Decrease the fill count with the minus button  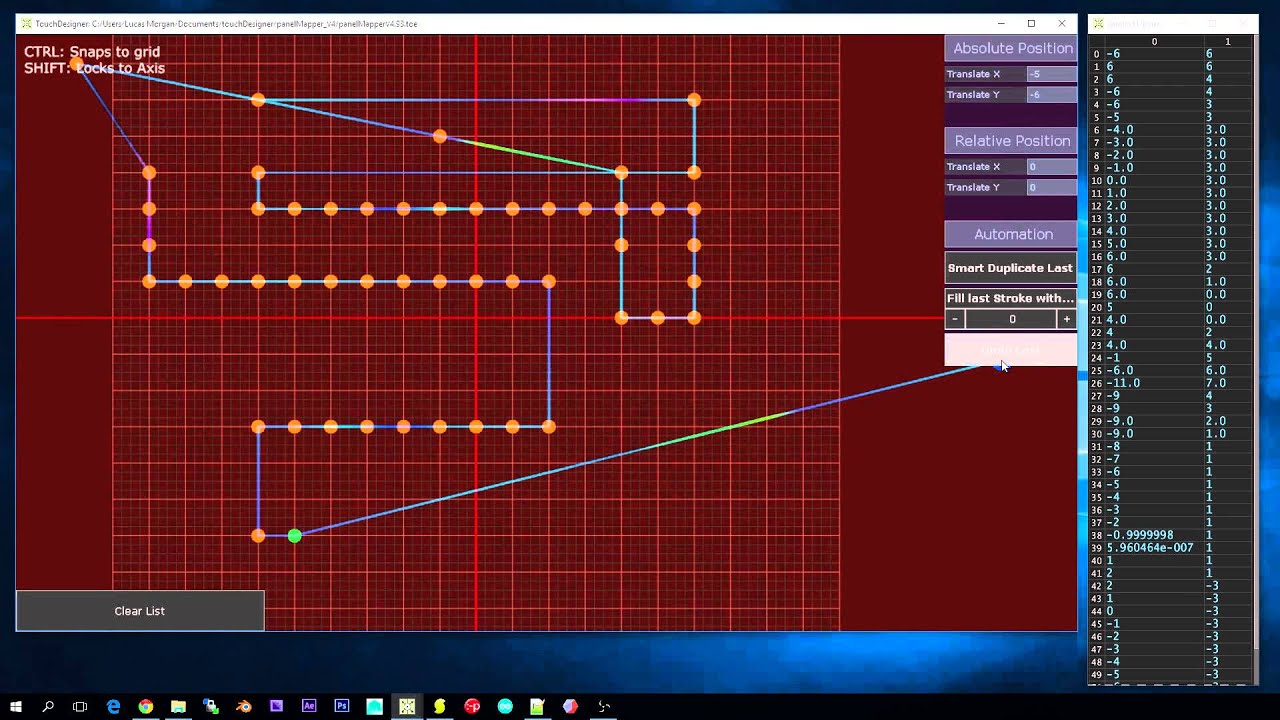coord(955,319)
